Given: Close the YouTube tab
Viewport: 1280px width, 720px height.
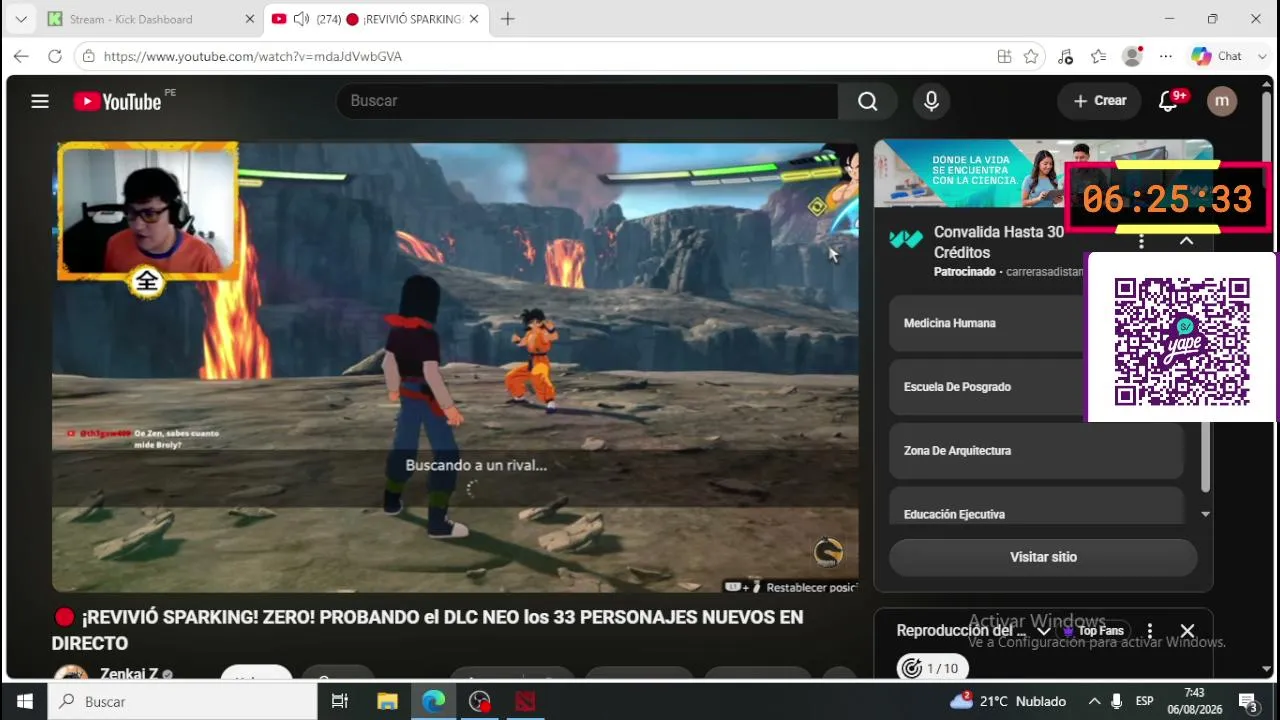Looking at the screenshot, I should (x=474, y=19).
